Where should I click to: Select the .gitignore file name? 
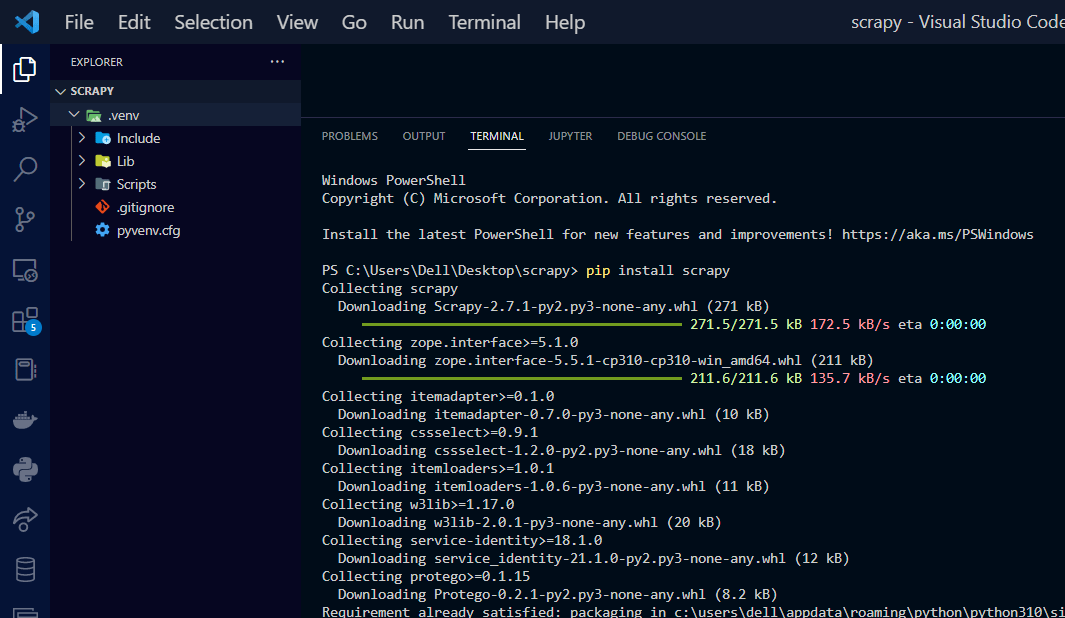145,207
